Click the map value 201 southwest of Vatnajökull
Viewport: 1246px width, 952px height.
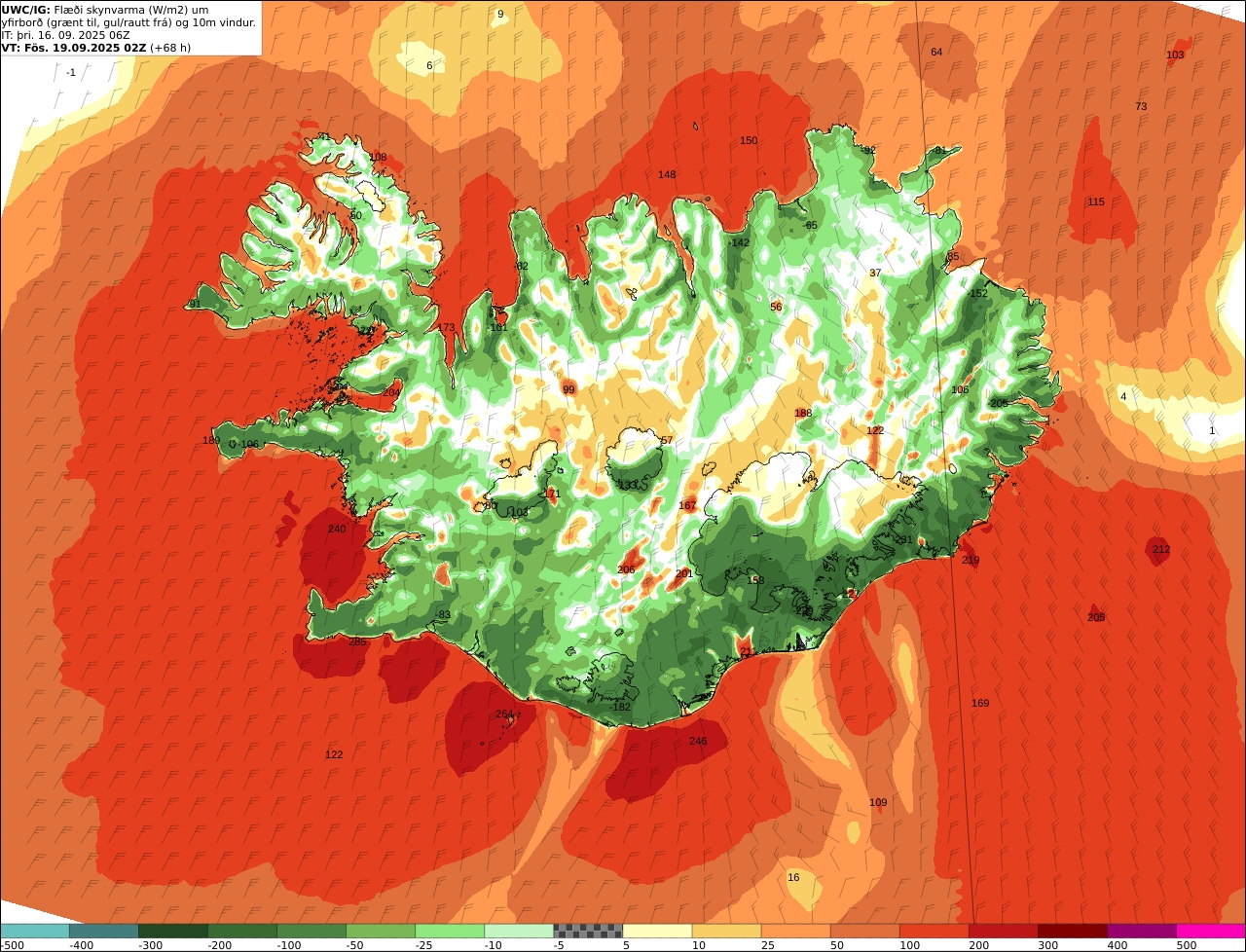[684, 574]
